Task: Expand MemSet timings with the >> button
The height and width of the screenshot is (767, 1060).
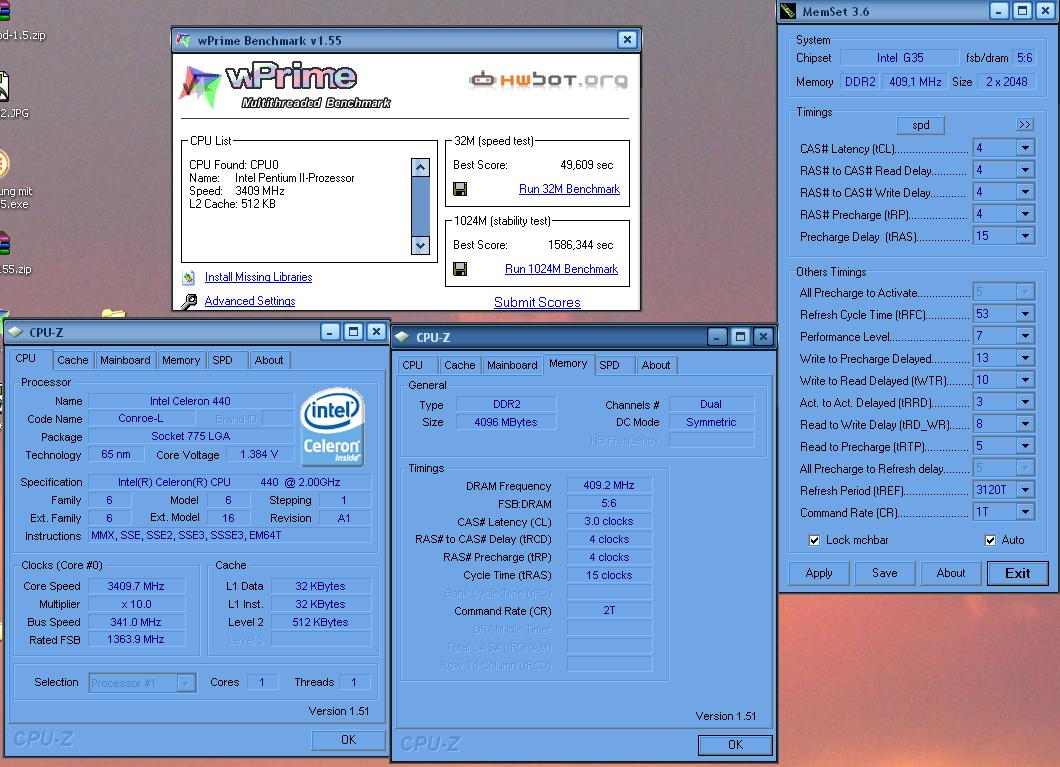Action: (x=1025, y=124)
